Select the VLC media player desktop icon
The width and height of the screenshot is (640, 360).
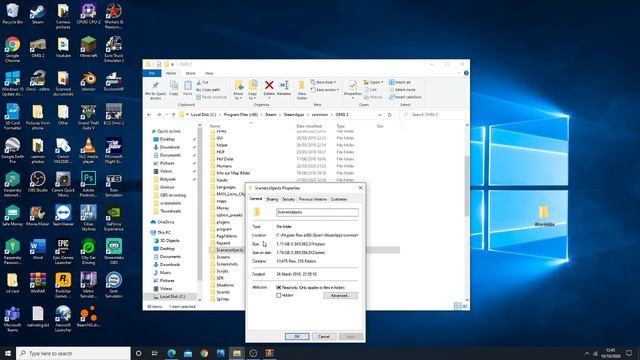click(x=88, y=150)
